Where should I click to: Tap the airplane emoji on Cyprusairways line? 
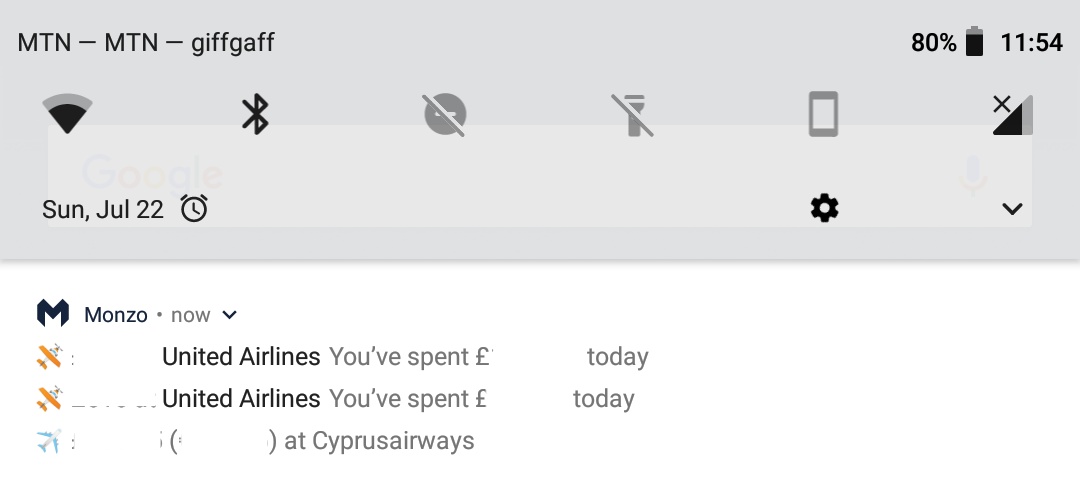(49, 441)
